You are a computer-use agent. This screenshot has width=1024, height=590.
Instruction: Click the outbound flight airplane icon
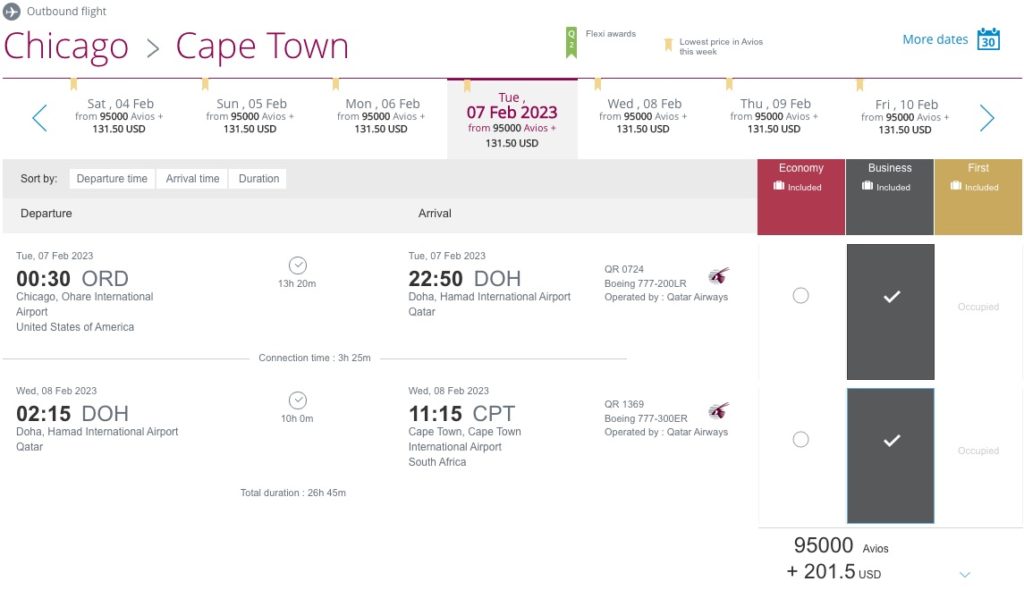(12, 12)
